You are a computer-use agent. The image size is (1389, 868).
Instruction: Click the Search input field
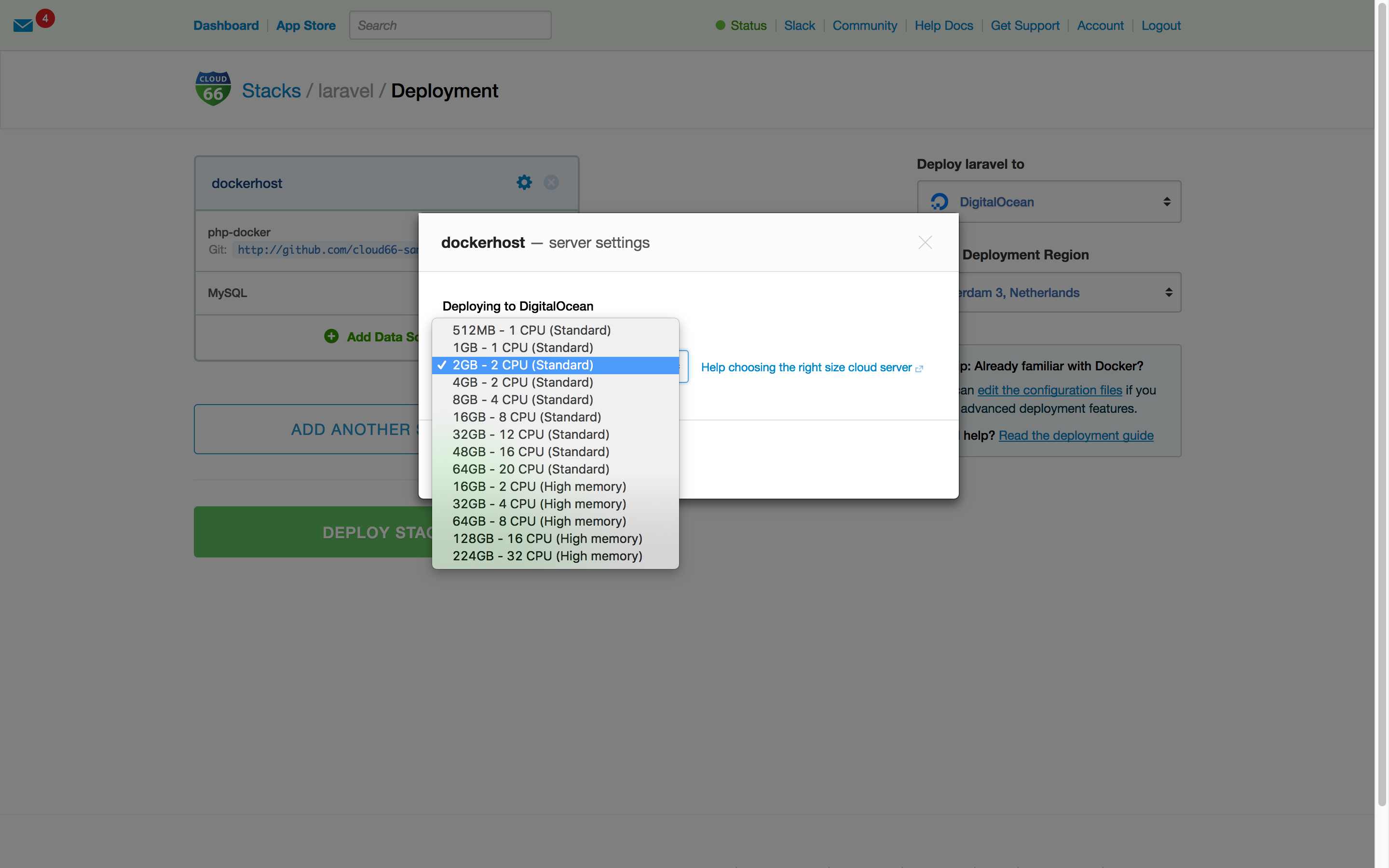click(450, 24)
